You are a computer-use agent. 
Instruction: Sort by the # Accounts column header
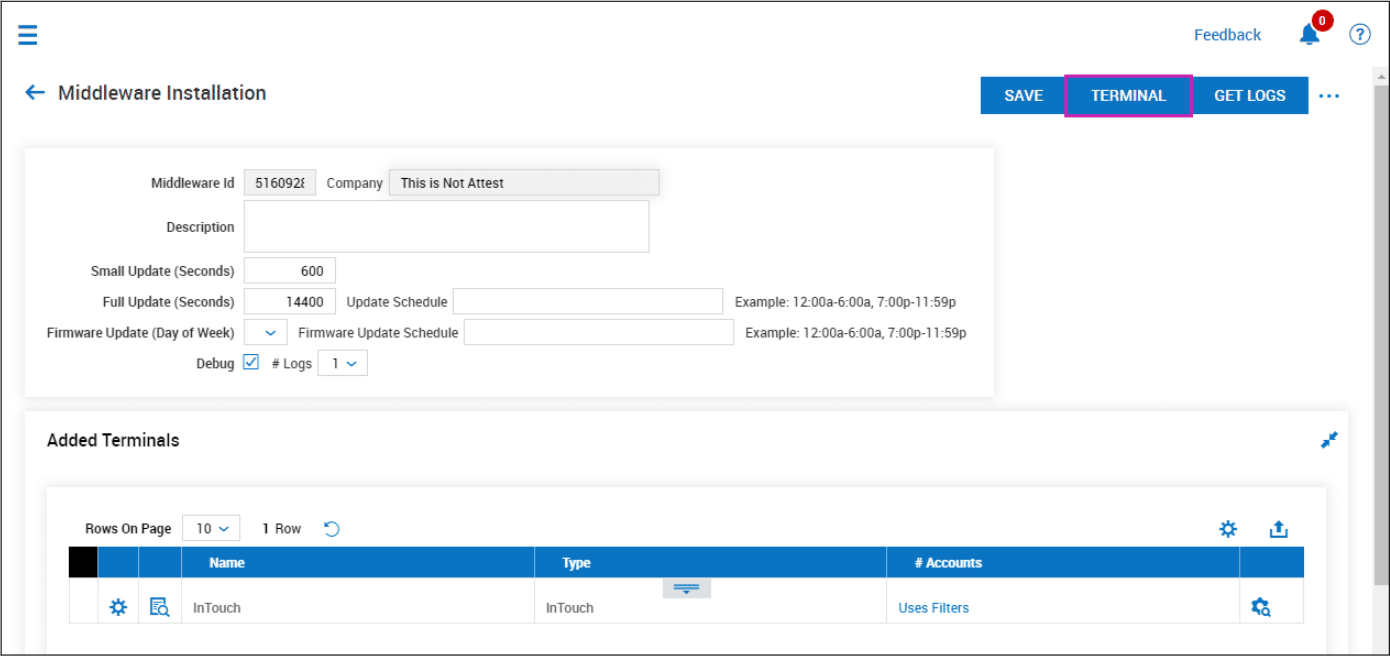coord(1063,563)
